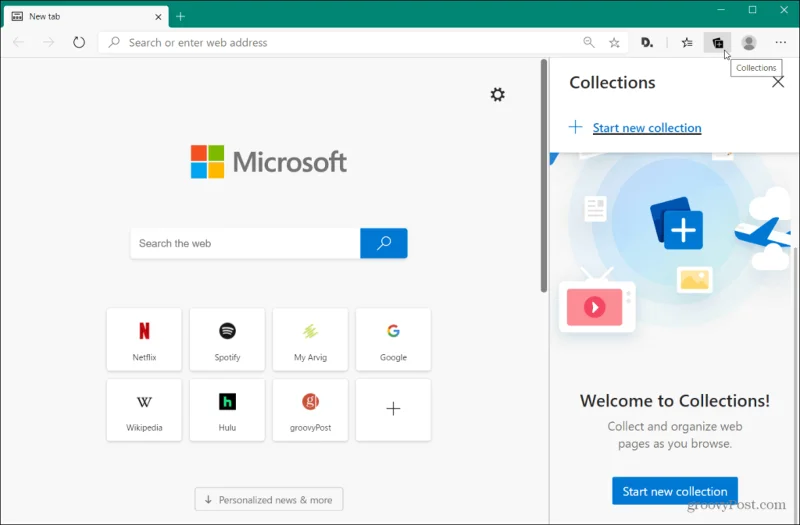Add this page to favorites with the star icon
800x525 pixels.
pyautogui.click(x=614, y=43)
